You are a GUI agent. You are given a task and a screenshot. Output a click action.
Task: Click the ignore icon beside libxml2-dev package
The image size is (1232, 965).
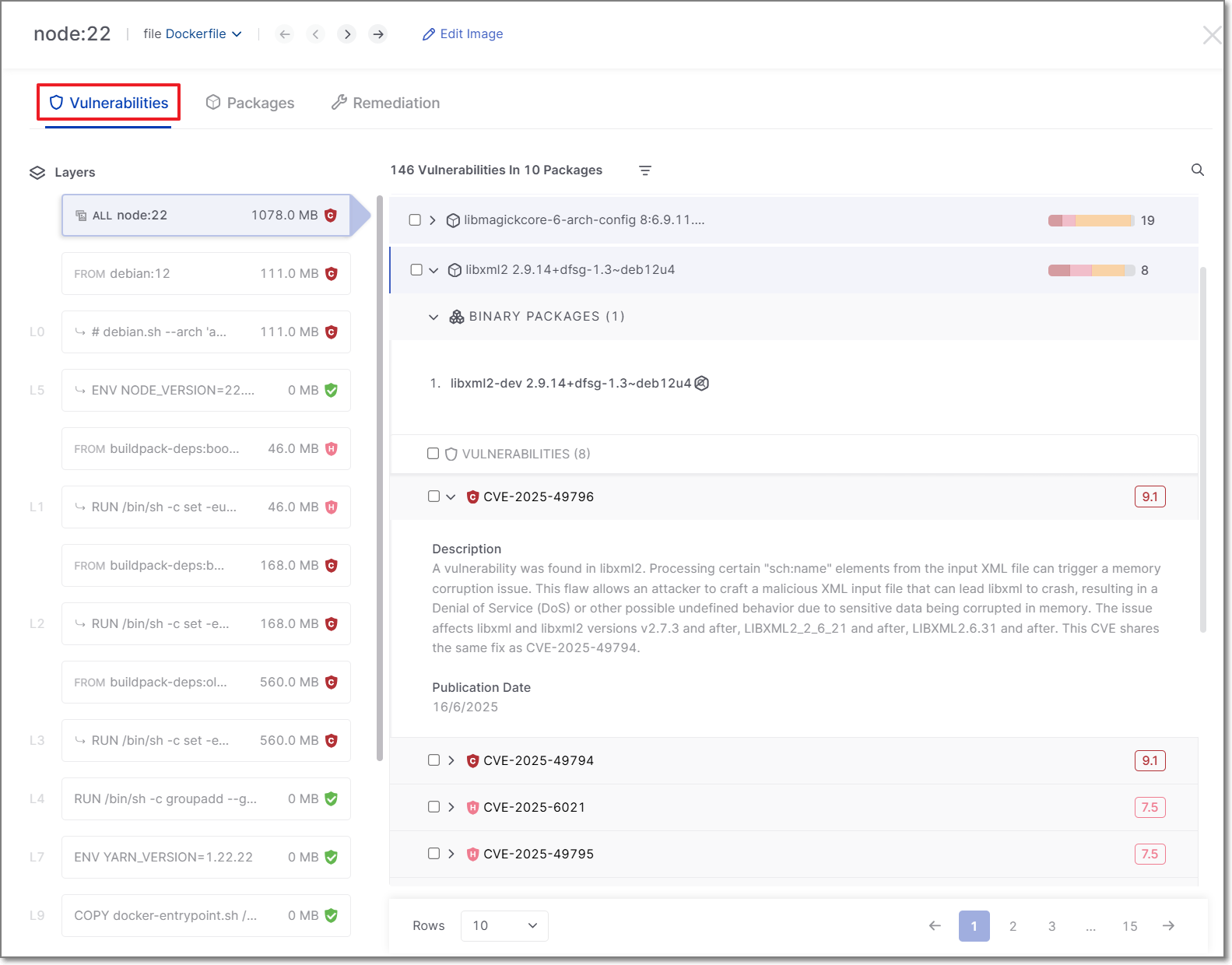(x=701, y=383)
